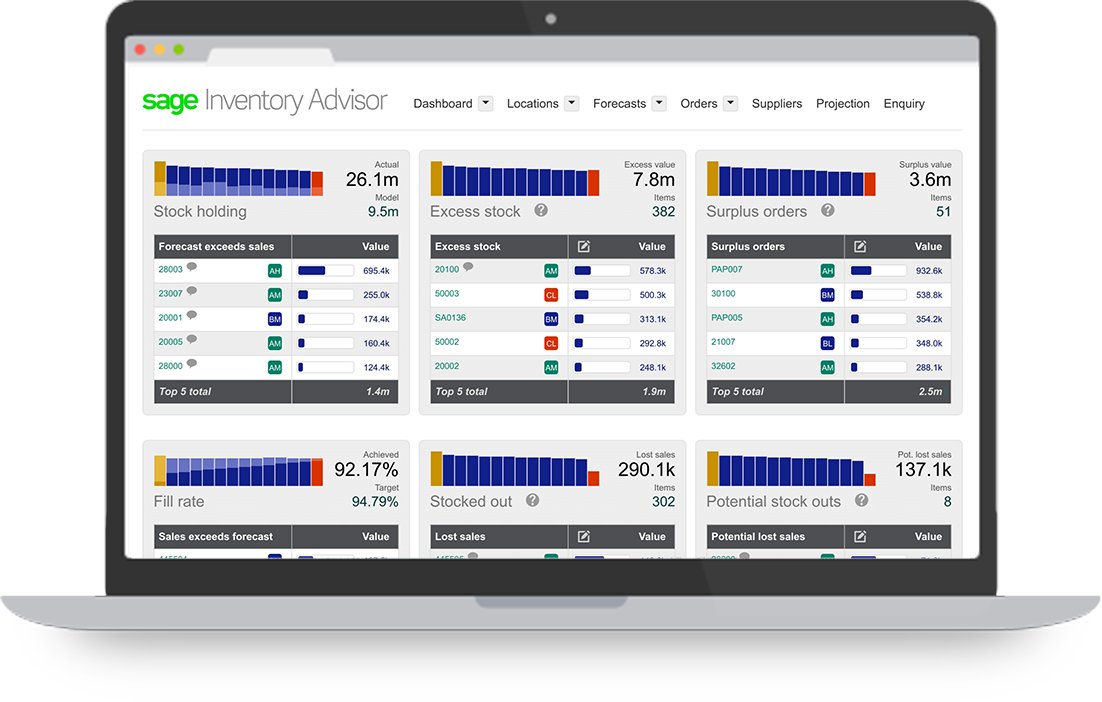Click the BM badge for item SA0136
1102x702 pixels.
point(551,319)
